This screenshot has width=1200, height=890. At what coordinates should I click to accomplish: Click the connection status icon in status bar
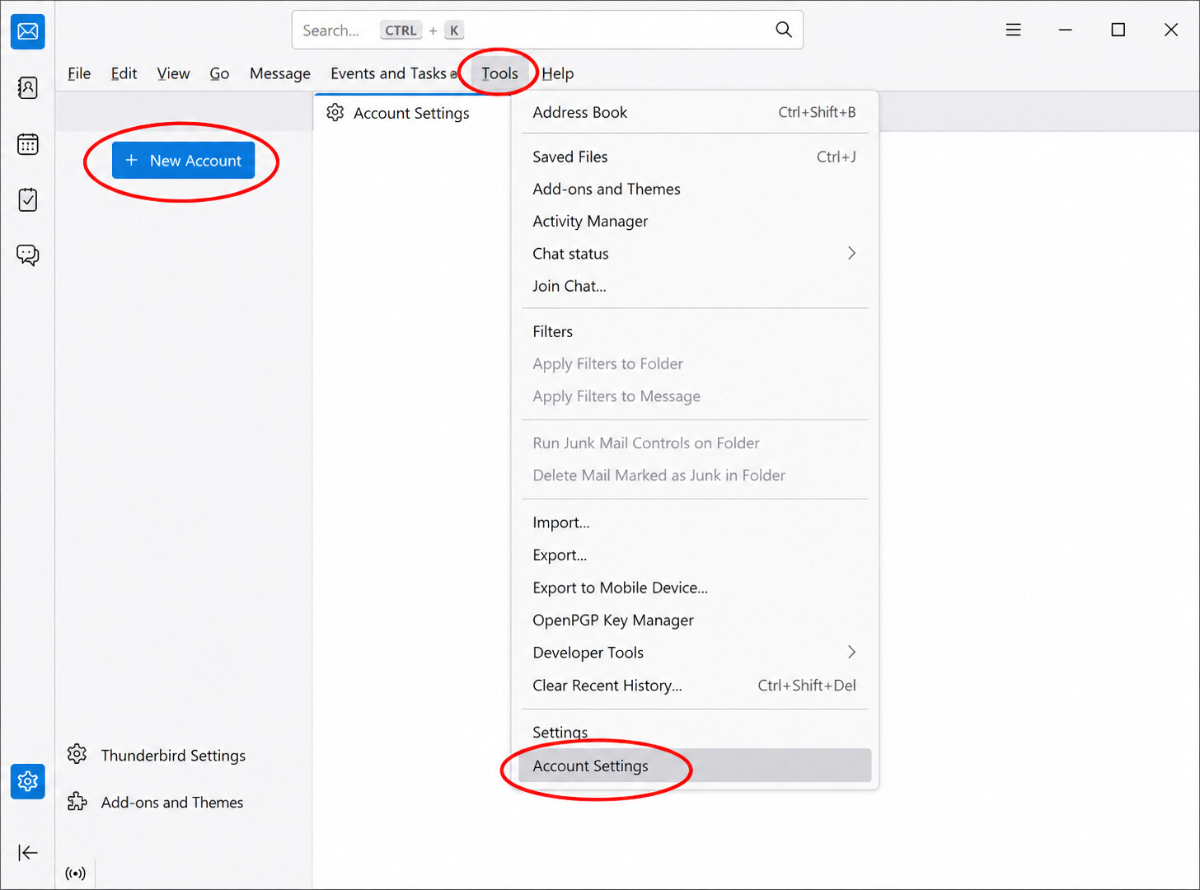(x=75, y=873)
